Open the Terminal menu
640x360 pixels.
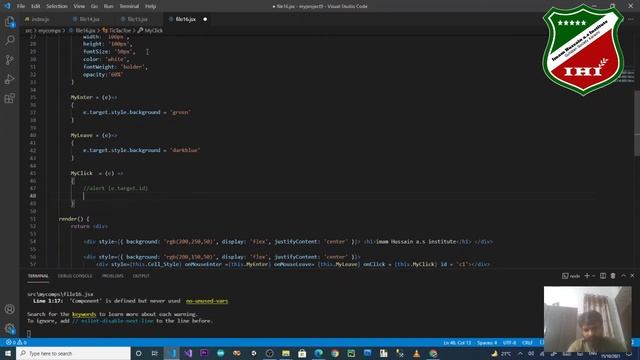(129, 6)
